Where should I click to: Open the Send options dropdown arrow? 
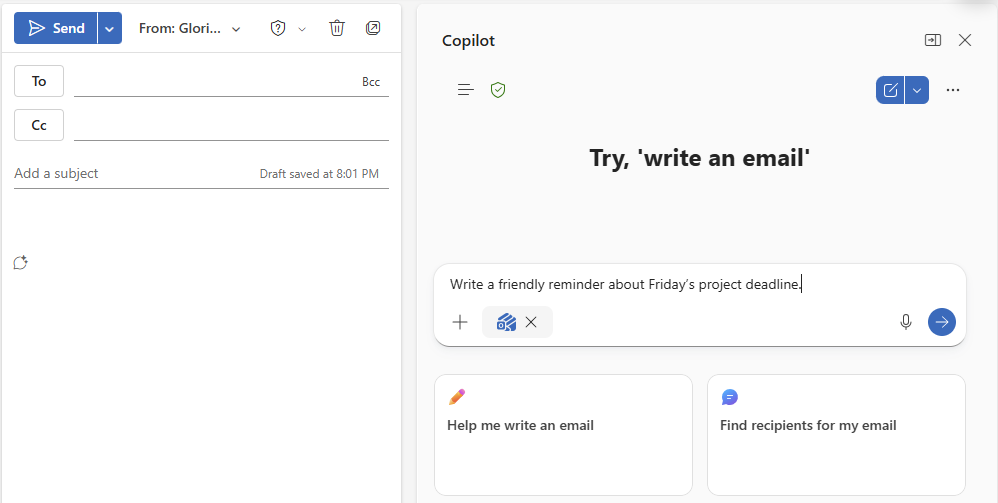coord(109,28)
